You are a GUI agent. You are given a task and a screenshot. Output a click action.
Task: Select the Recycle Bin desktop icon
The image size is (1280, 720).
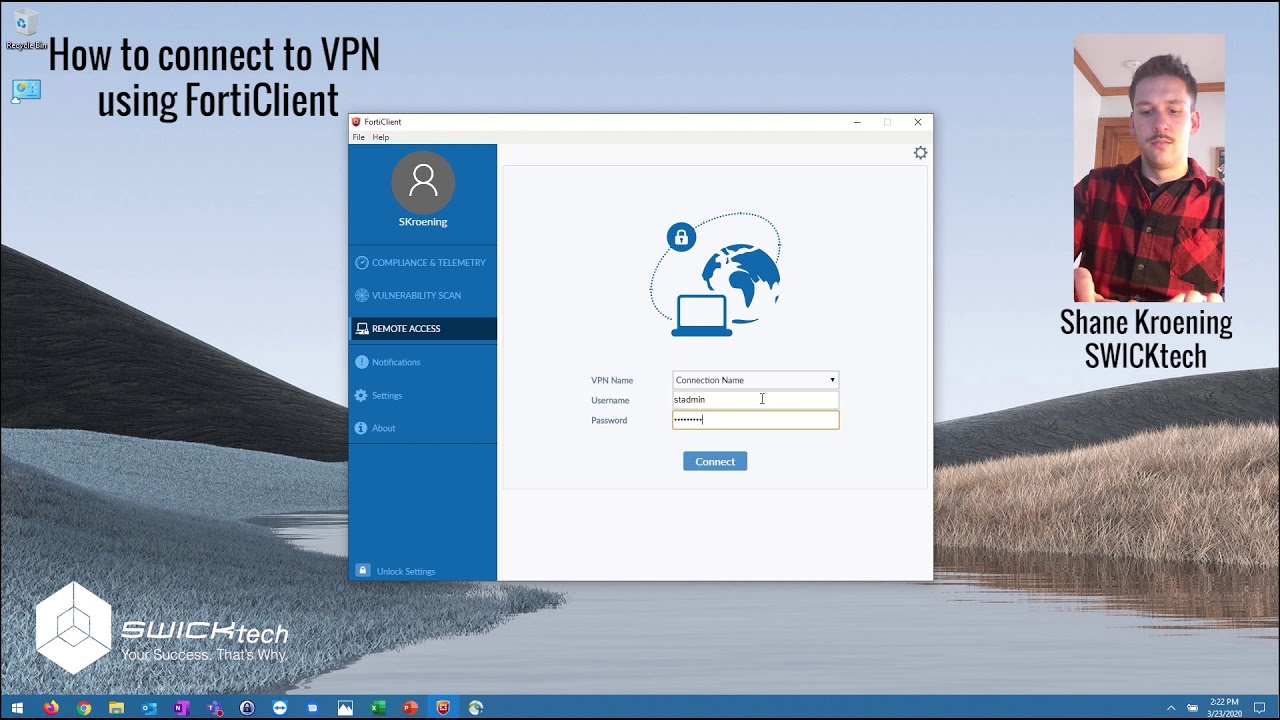coord(25,30)
